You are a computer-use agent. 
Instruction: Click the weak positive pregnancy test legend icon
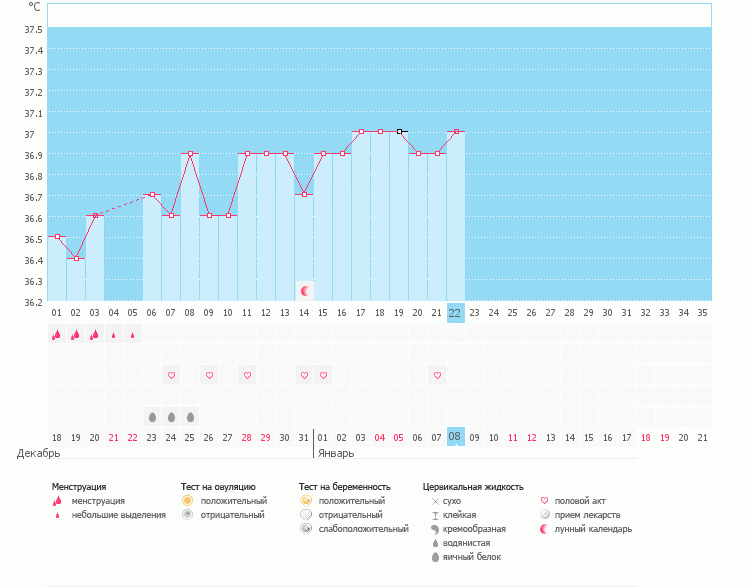click(305, 528)
